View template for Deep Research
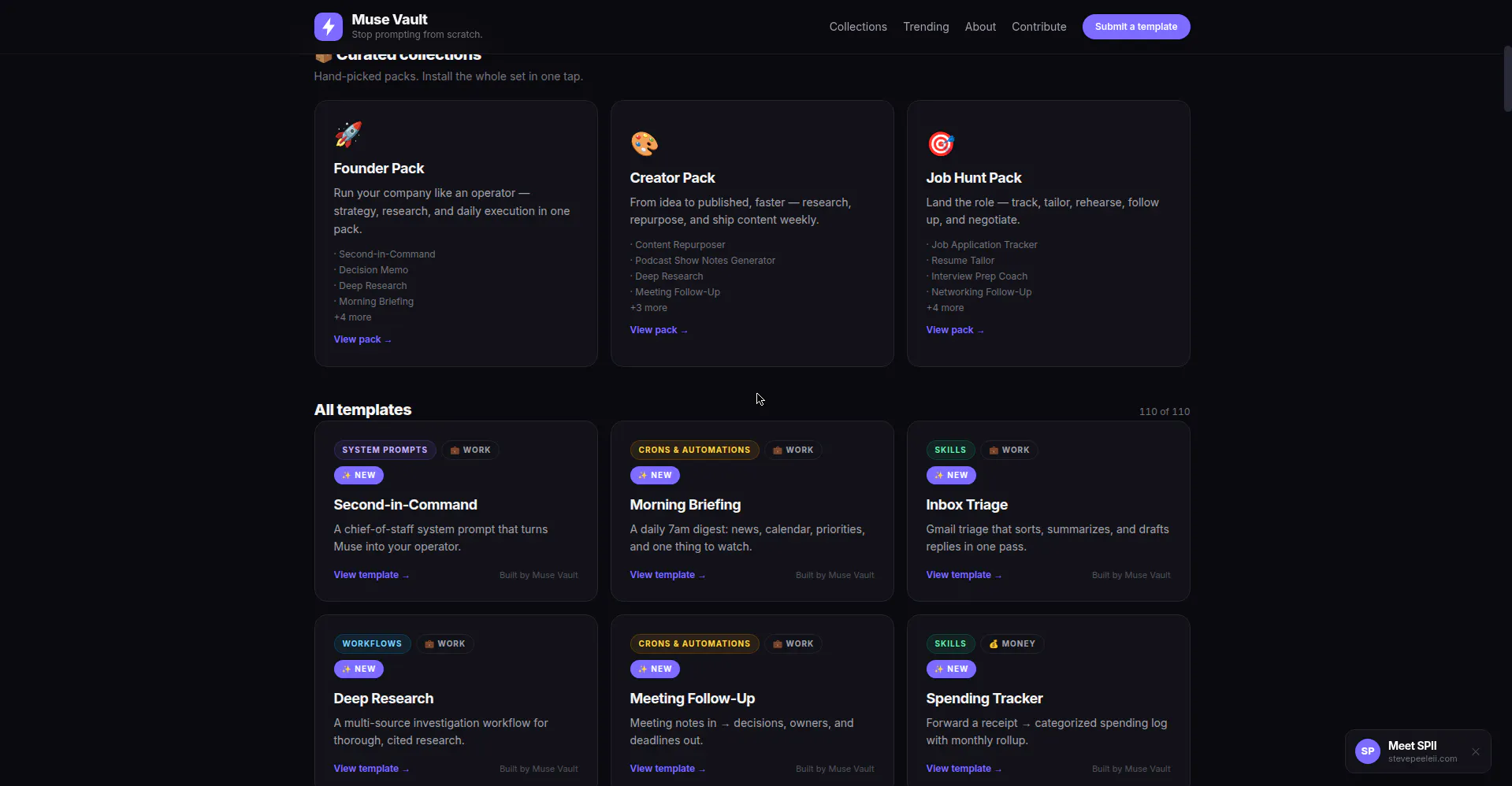This screenshot has width=1512, height=786. (371, 769)
